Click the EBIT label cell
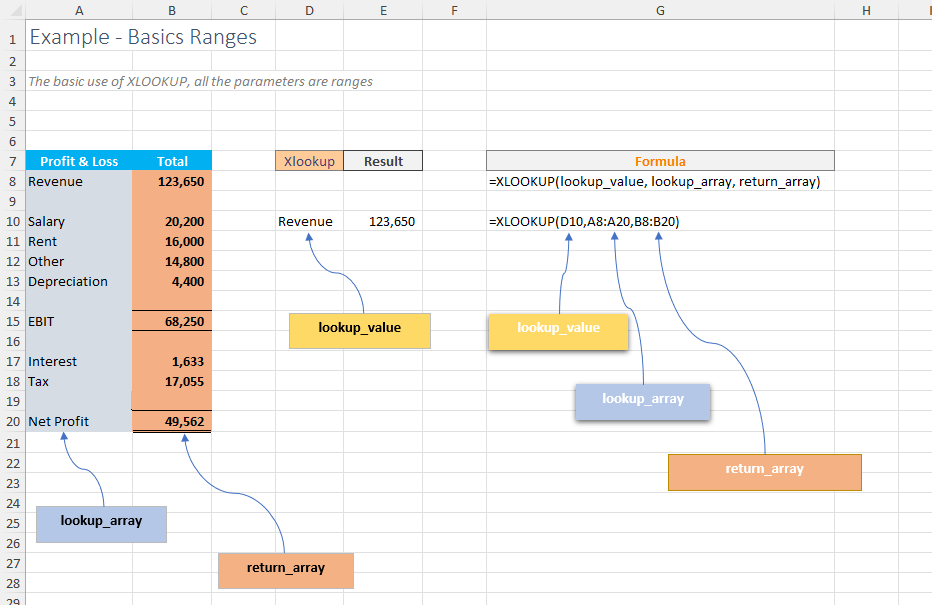Viewport: 932px width, 605px height. [x=79, y=322]
